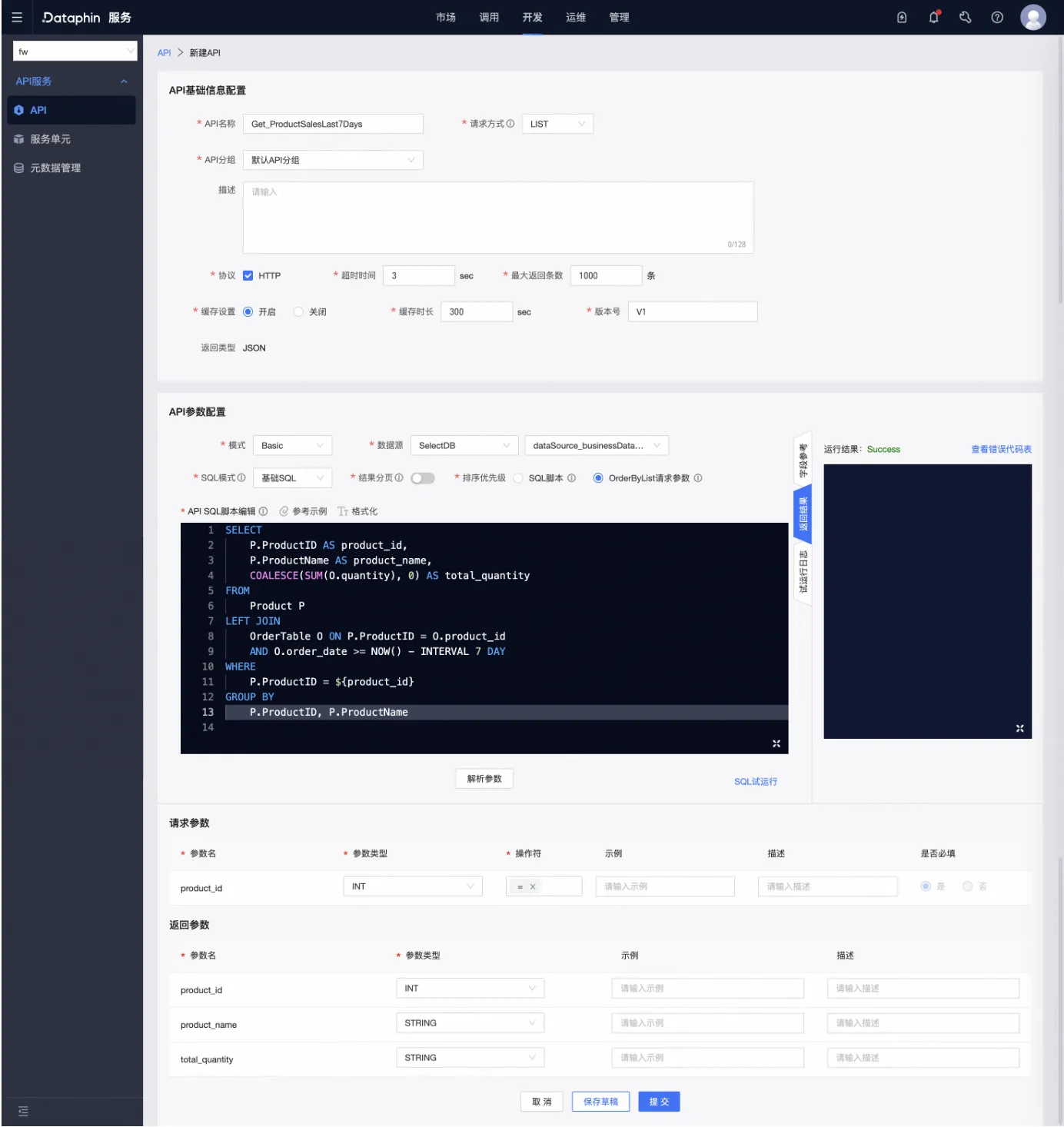The height and width of the screenshot is (1127, 1064).
Task: Open API item in the sidebar
Action: point(71,110)
